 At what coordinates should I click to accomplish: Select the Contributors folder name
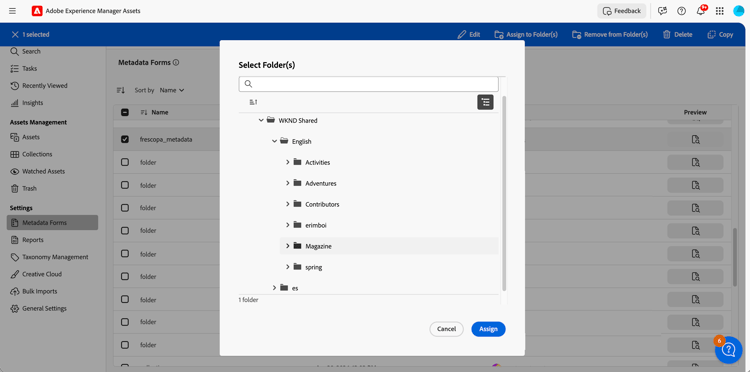coord(322,204)
